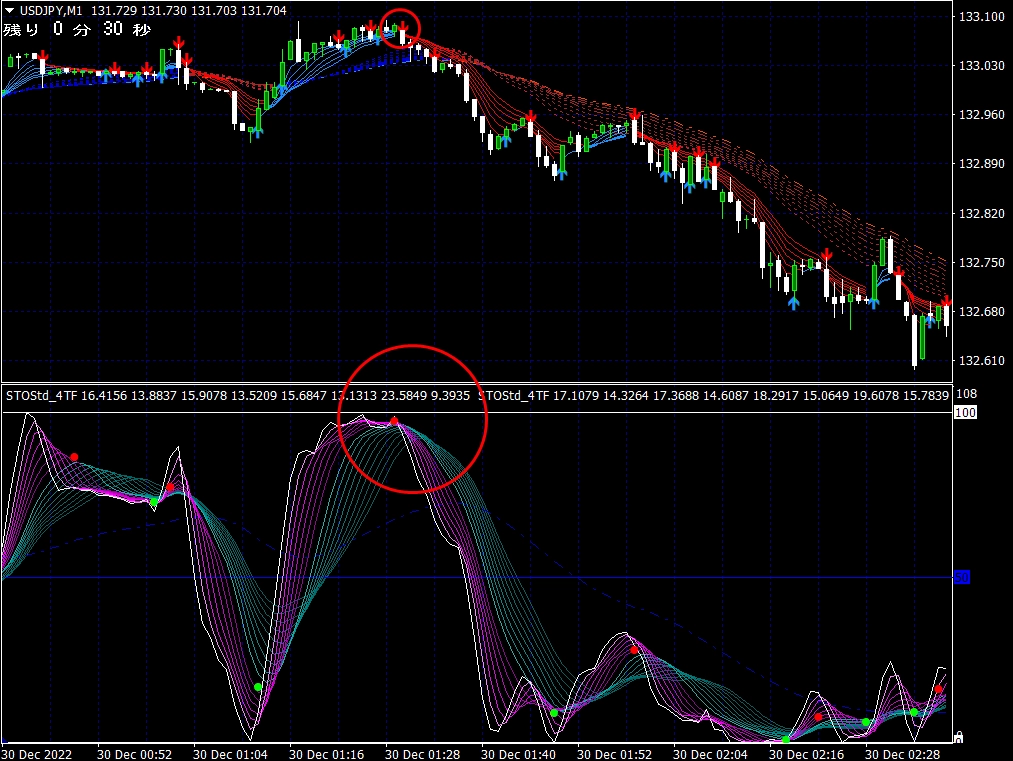Click the USDJPY,M1 symbol label
Screen dimensions: 1013x761
click(x=50, y=10)
